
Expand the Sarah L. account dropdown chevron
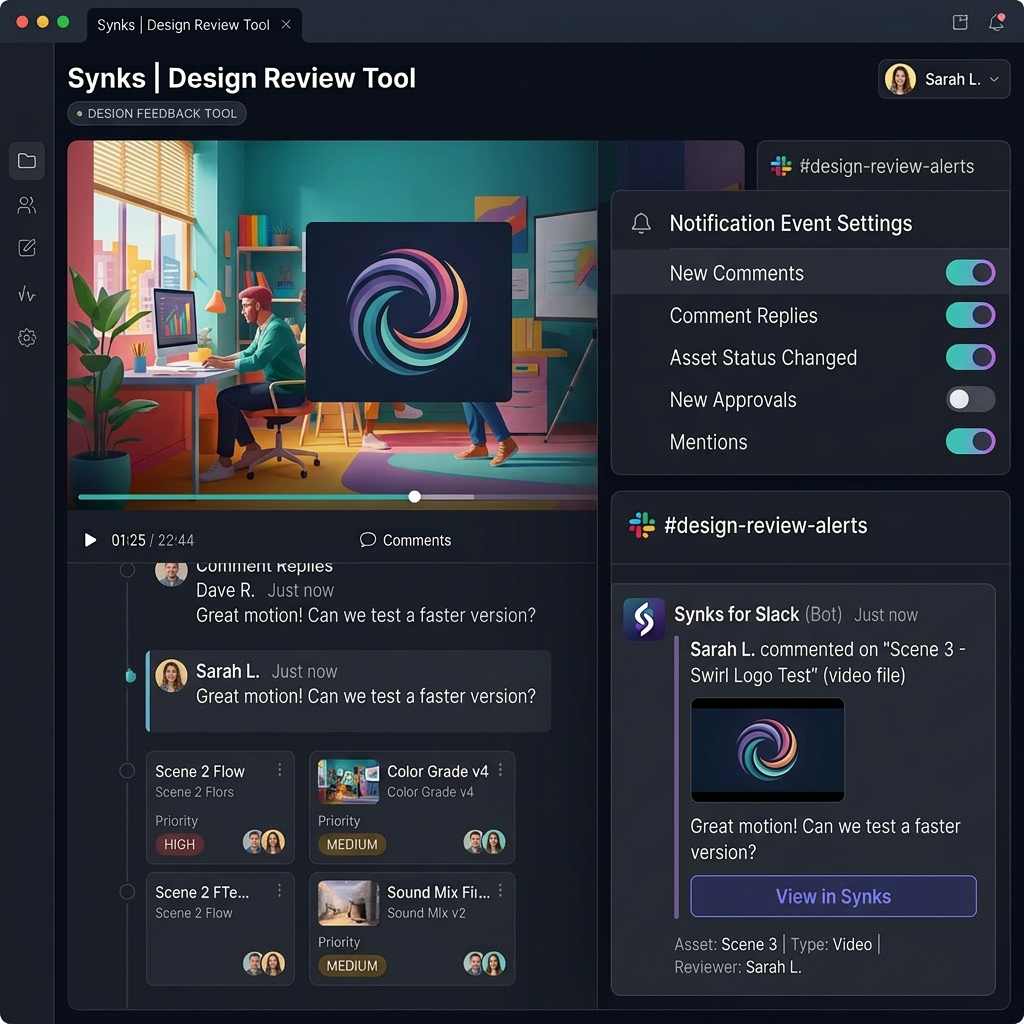click(x=994, y=79)
